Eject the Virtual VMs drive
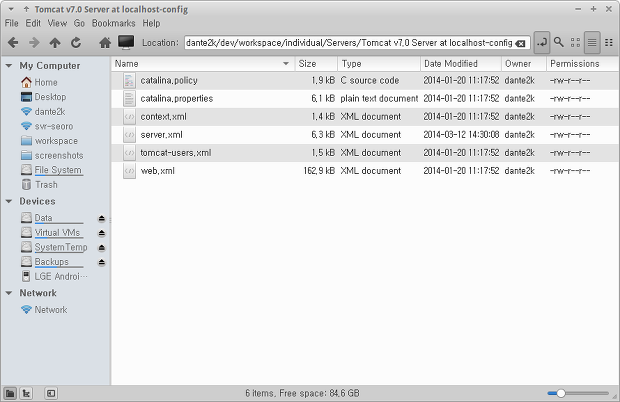The width and height of the screenshot is (620, 402). (x=102, y=233)
